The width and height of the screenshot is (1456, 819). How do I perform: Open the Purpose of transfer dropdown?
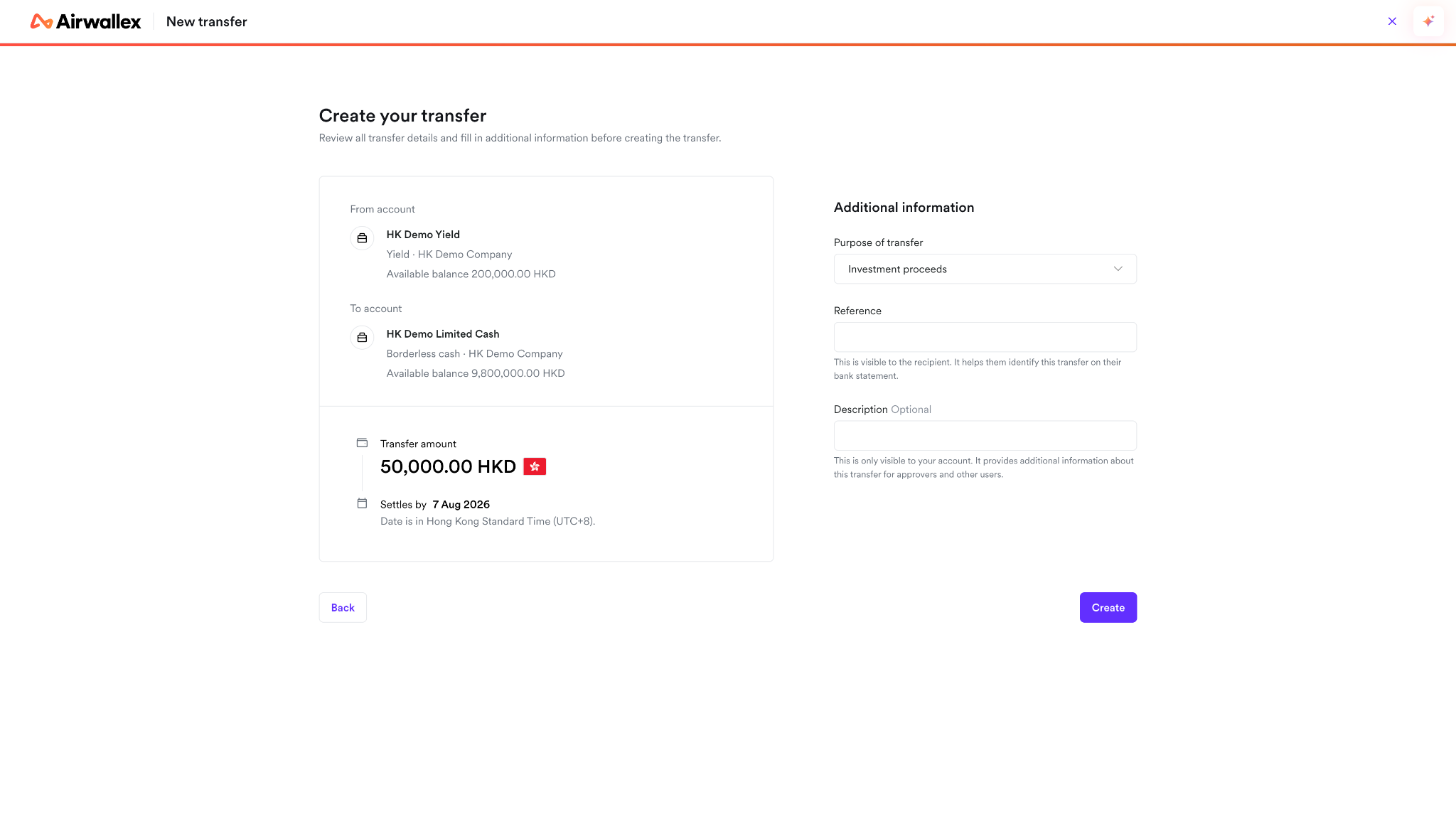[x=985, y=269]
